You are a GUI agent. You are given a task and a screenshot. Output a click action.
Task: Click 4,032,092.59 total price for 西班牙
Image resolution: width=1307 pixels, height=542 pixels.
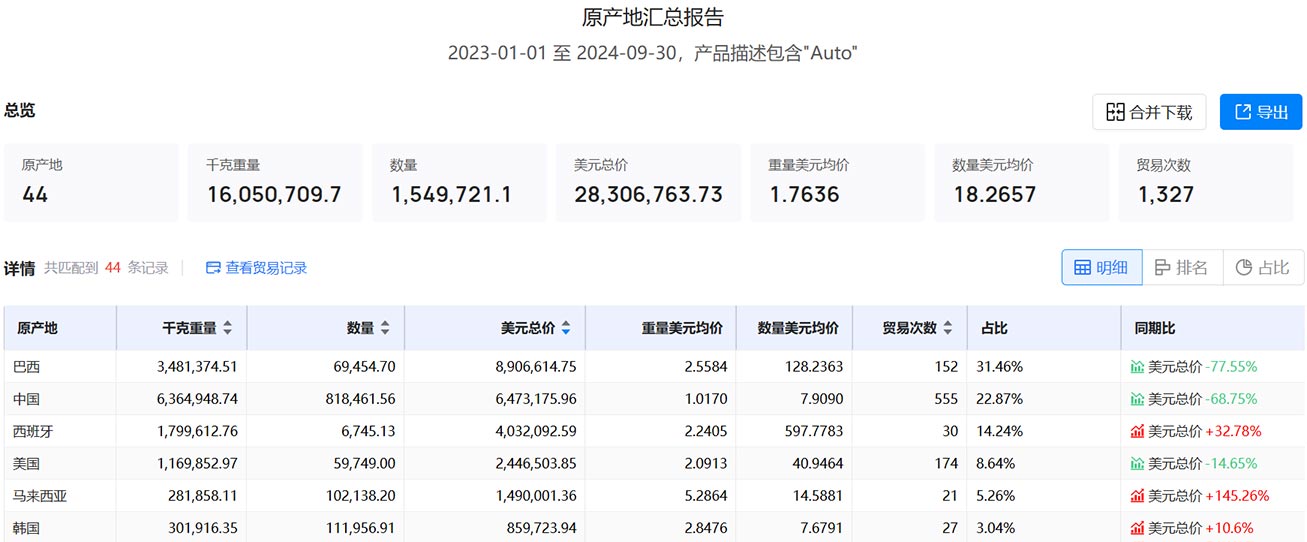click(x=536, y=431)
